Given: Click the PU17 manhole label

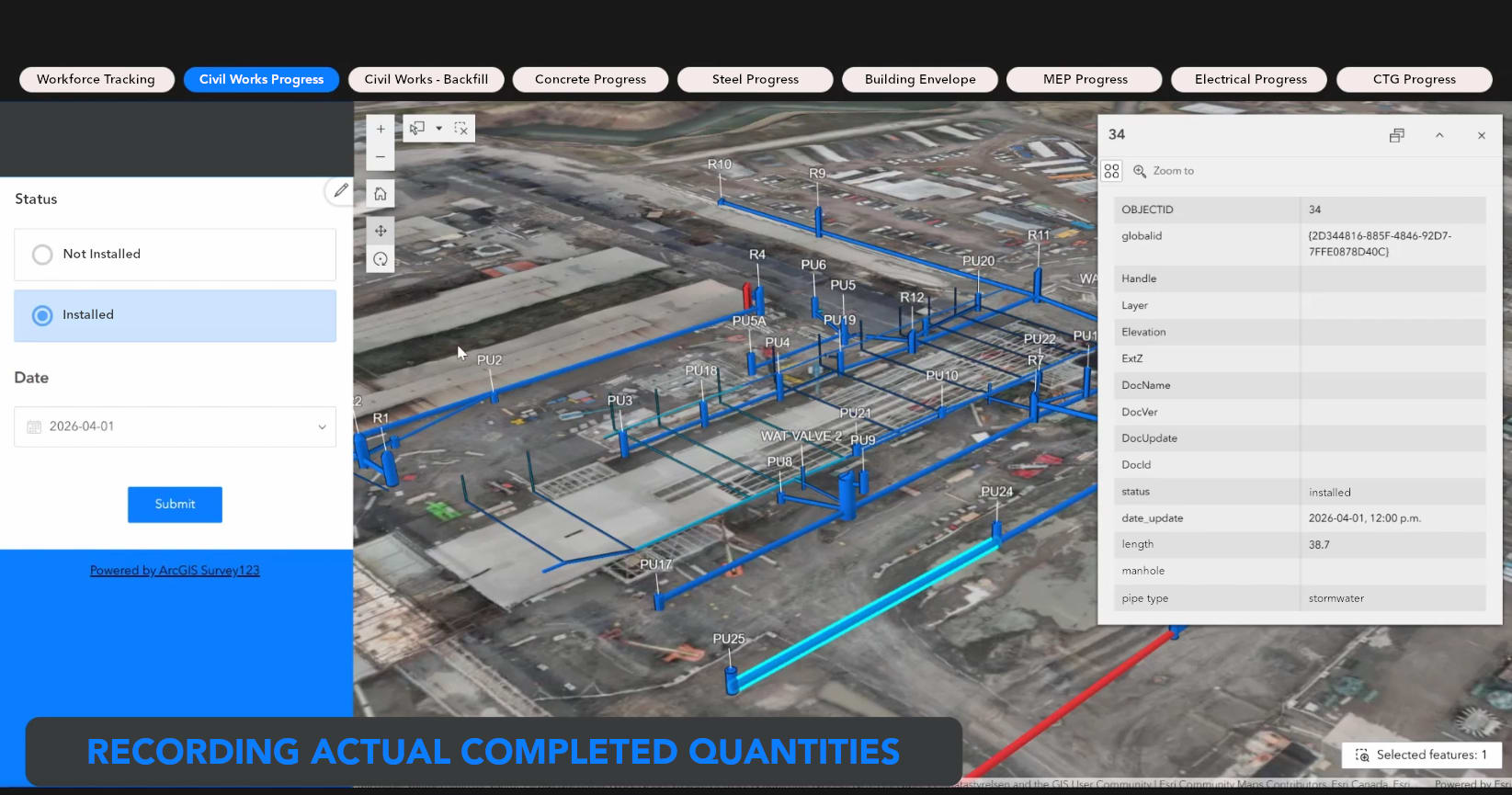Looking at the screenshot, I should (x=655, y=564).
